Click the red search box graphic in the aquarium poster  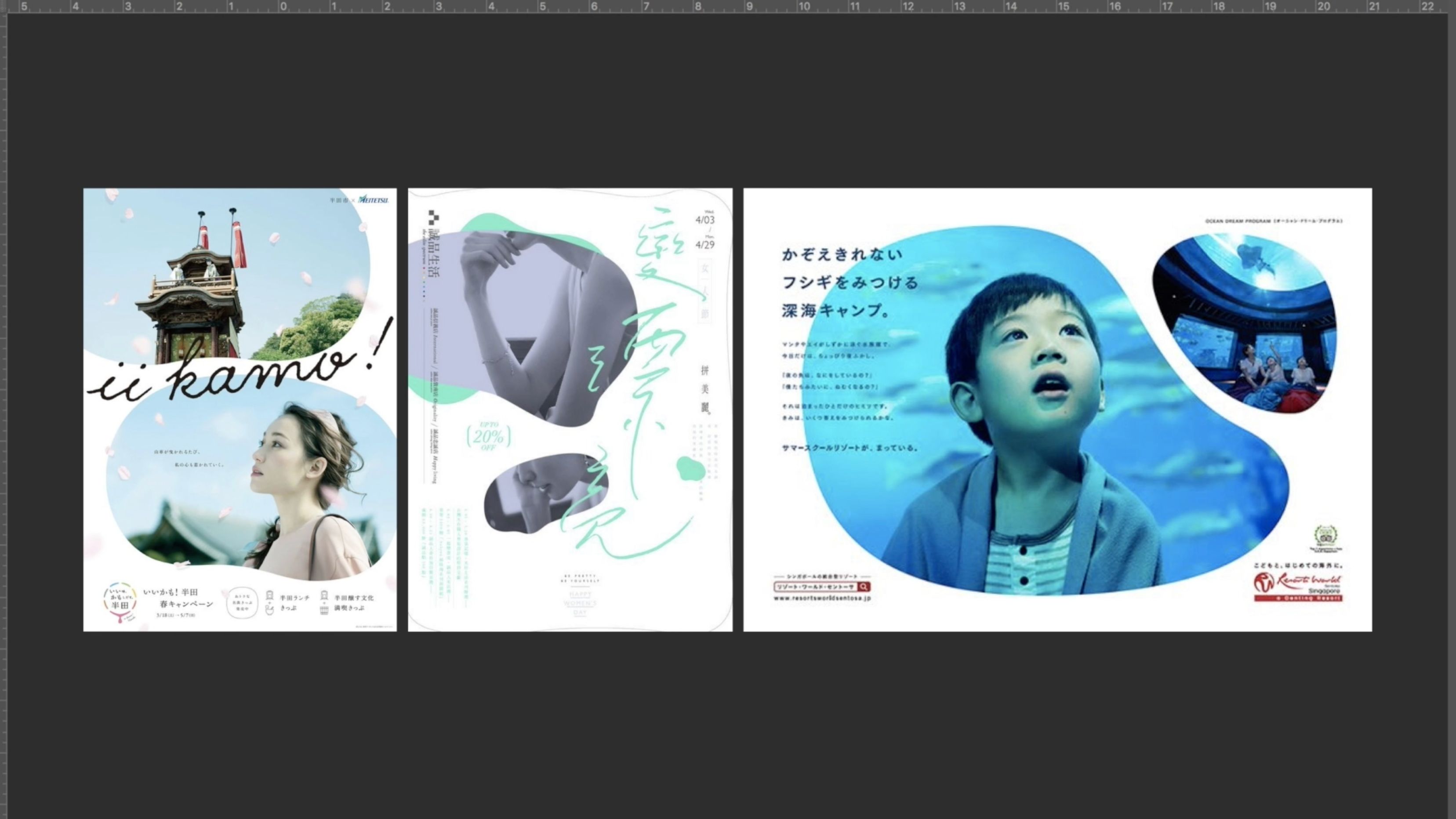pos(822,587)
